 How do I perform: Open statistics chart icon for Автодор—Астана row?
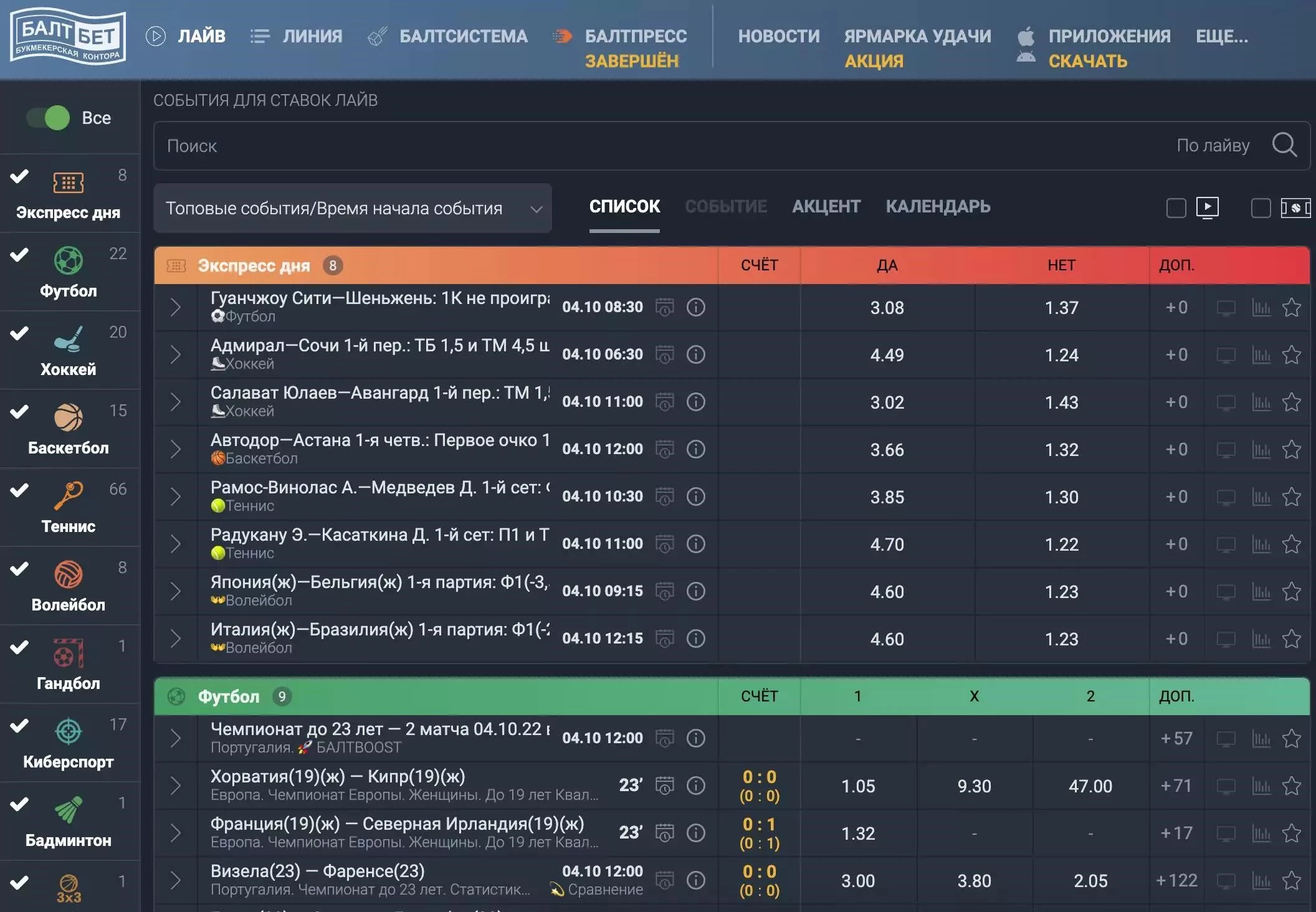tap(1261, 449)
